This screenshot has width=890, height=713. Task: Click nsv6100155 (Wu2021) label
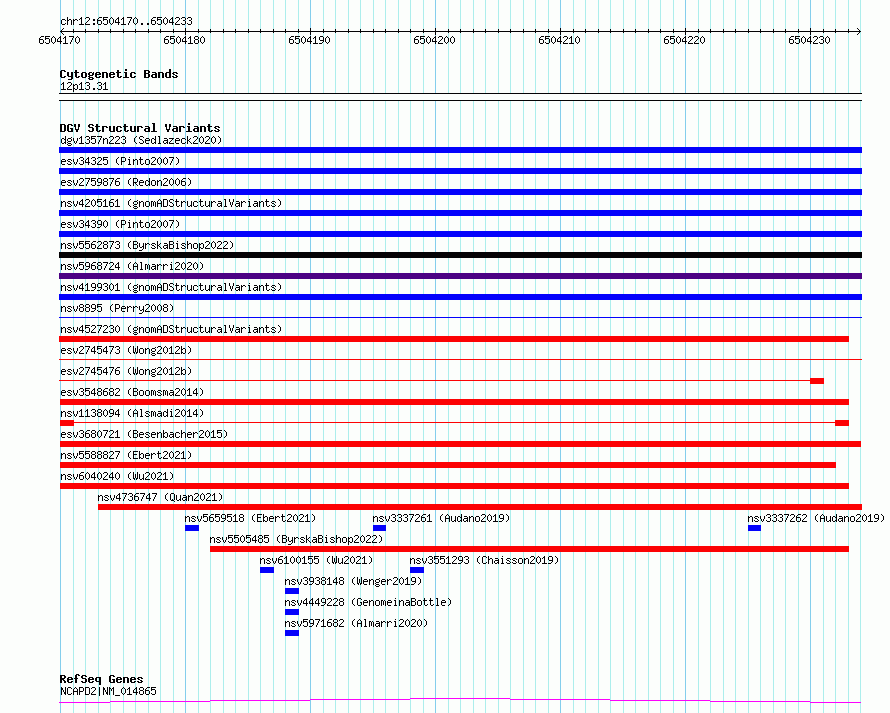tap(316, 560)
